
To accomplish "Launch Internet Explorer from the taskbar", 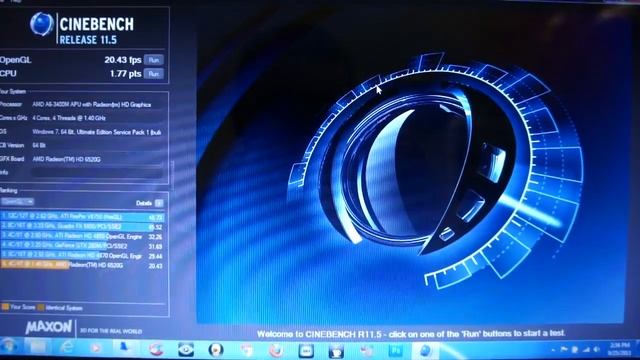I will tap(67, 348).
